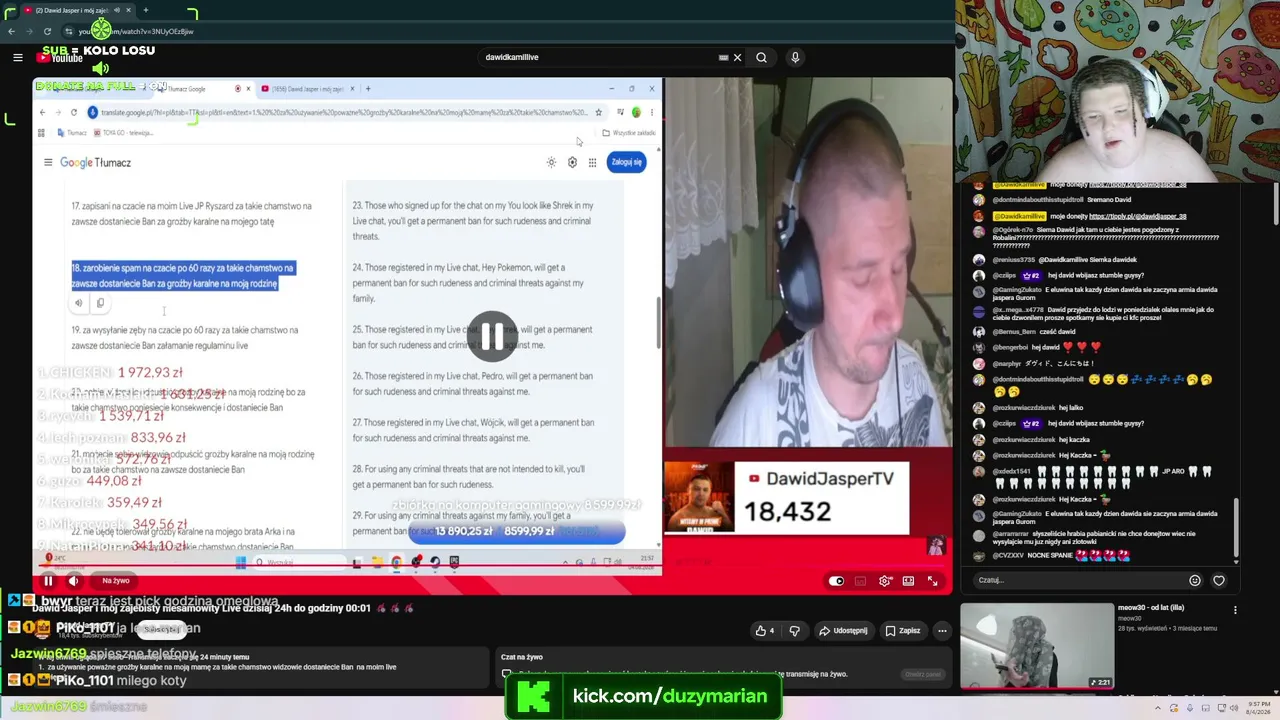
Task: Open the donation link tipply.pl in chat
Action: tap(1137, 216)
